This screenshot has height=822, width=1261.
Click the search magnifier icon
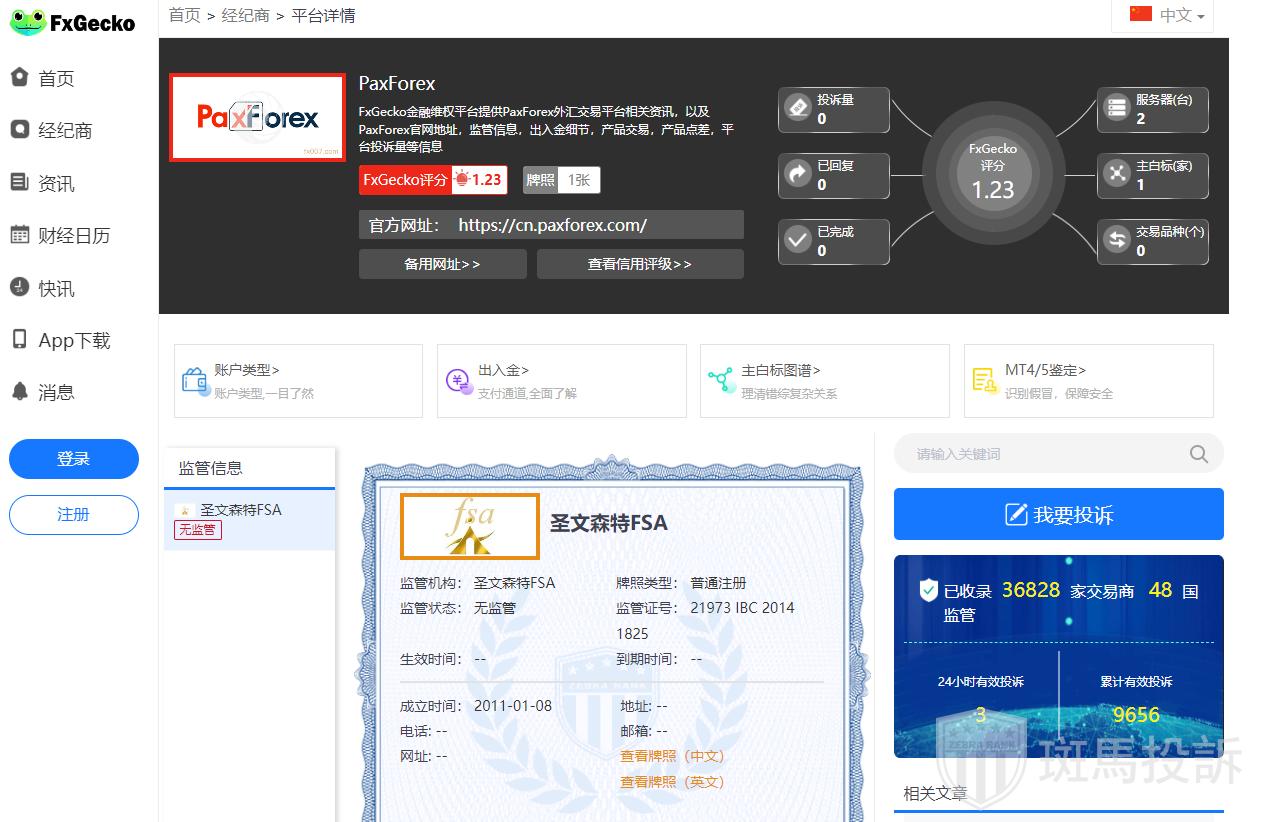point(1198,454)
